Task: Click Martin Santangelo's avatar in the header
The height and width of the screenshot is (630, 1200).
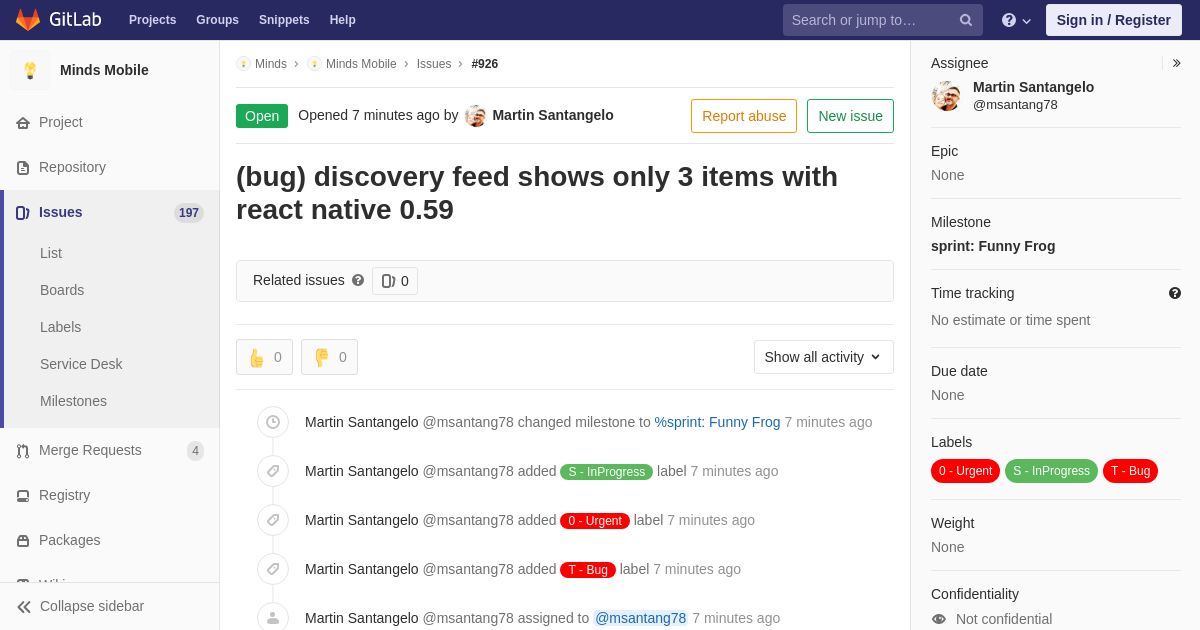Action: pyautogui.click(x=476, y=116)
